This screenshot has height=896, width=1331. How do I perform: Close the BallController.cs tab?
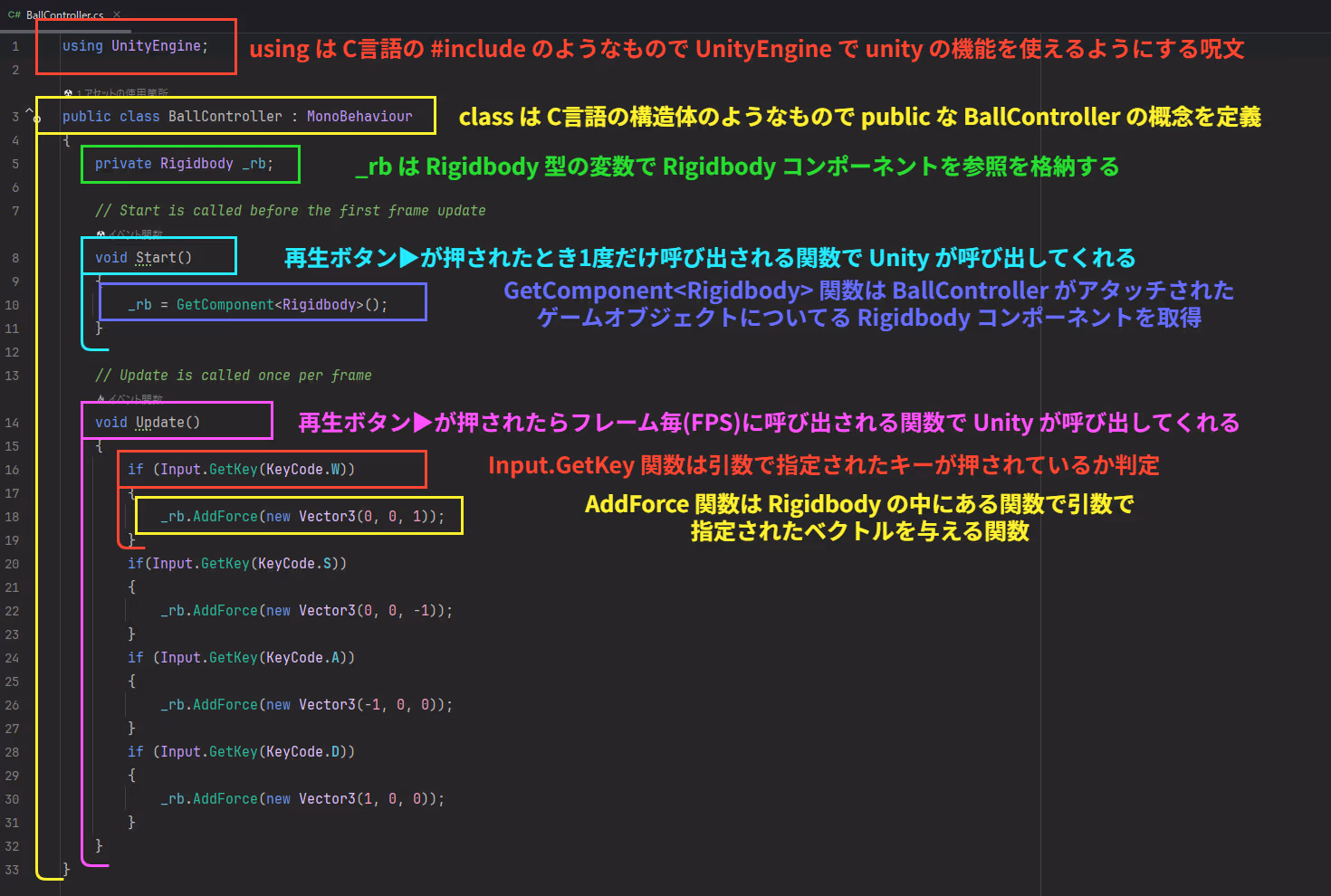[117, 14]
